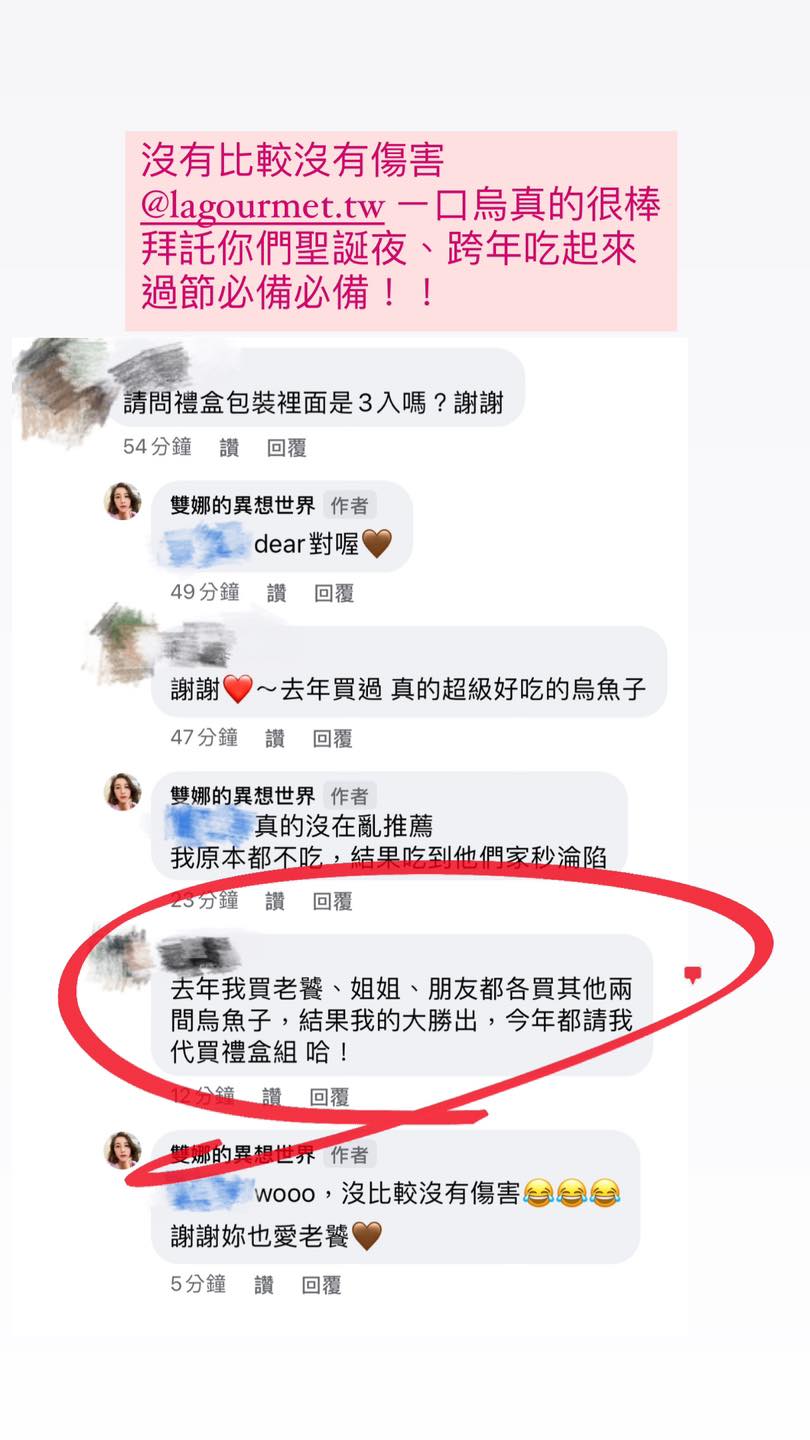
Task: Reply to the comment asking about 禮盒包裝
Action: click(x=287, y=447)
